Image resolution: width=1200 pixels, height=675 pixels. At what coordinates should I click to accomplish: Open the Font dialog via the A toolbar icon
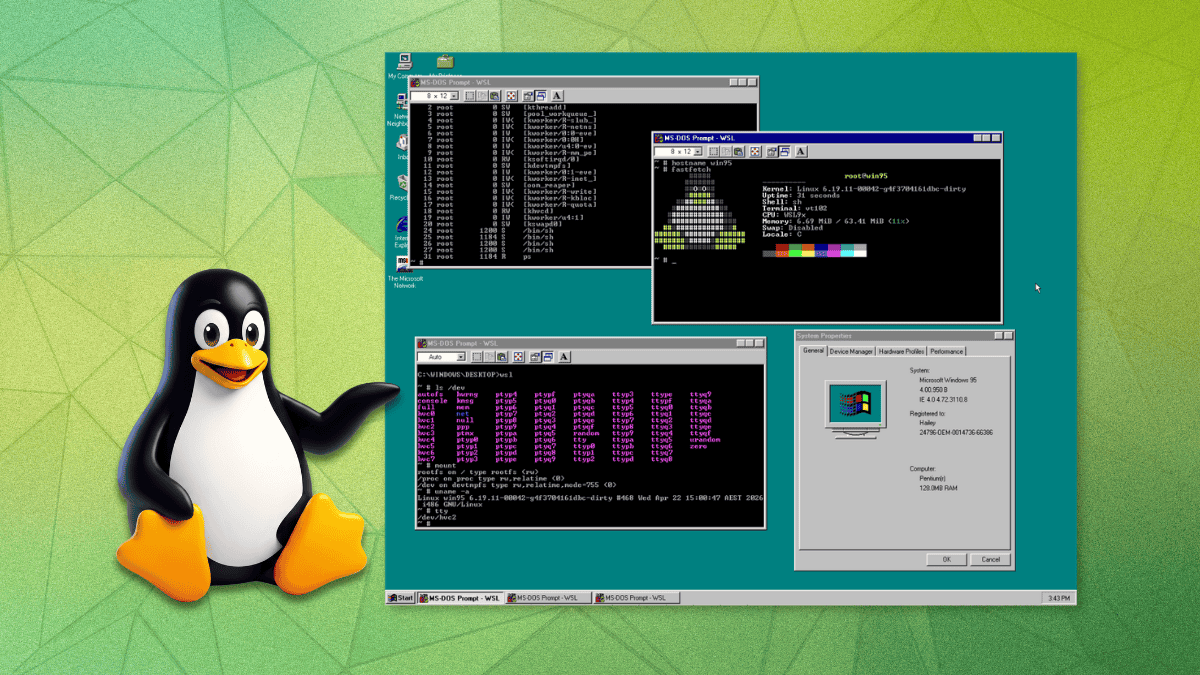coord(558,97)
